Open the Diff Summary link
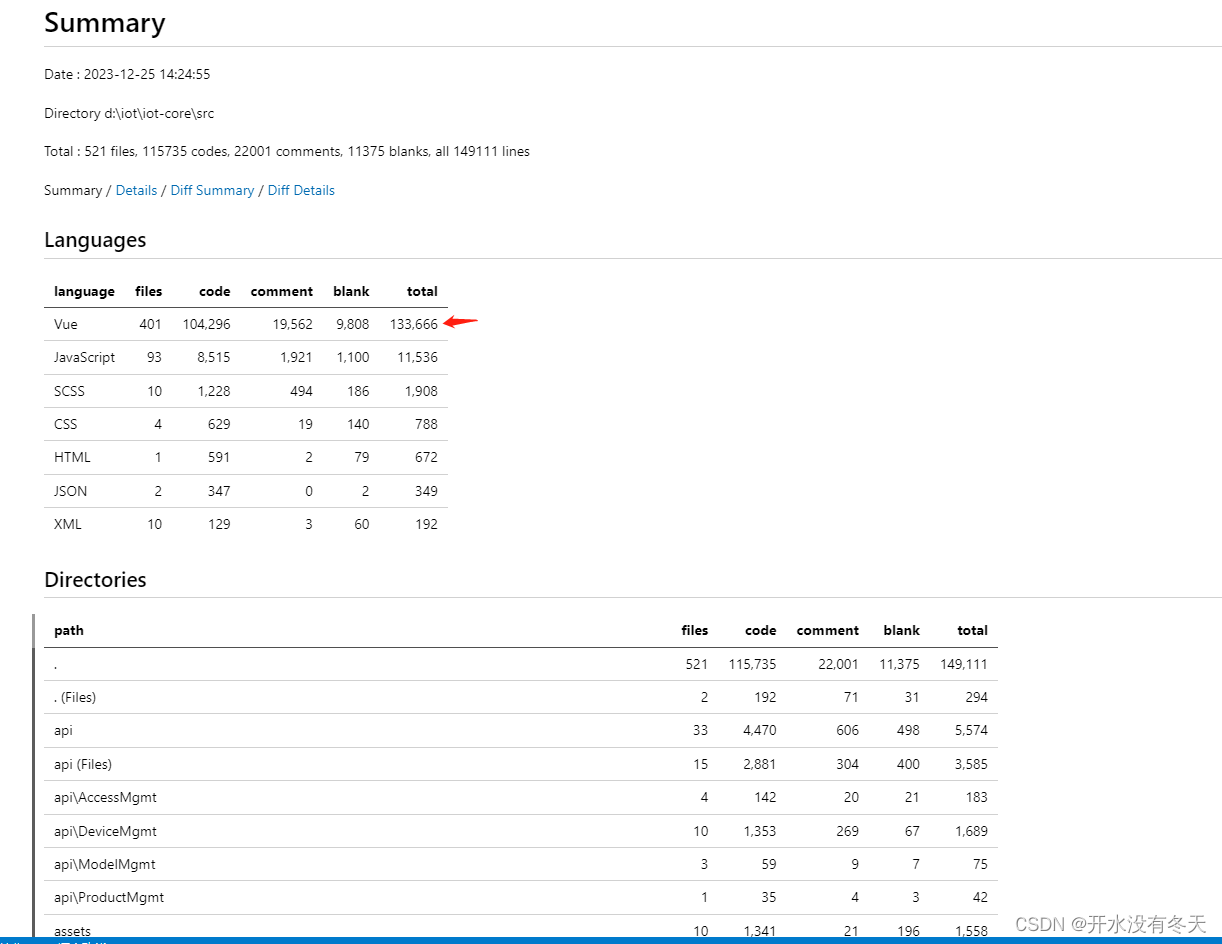This screenshot has width=1222, height=944. pos(212,190)
